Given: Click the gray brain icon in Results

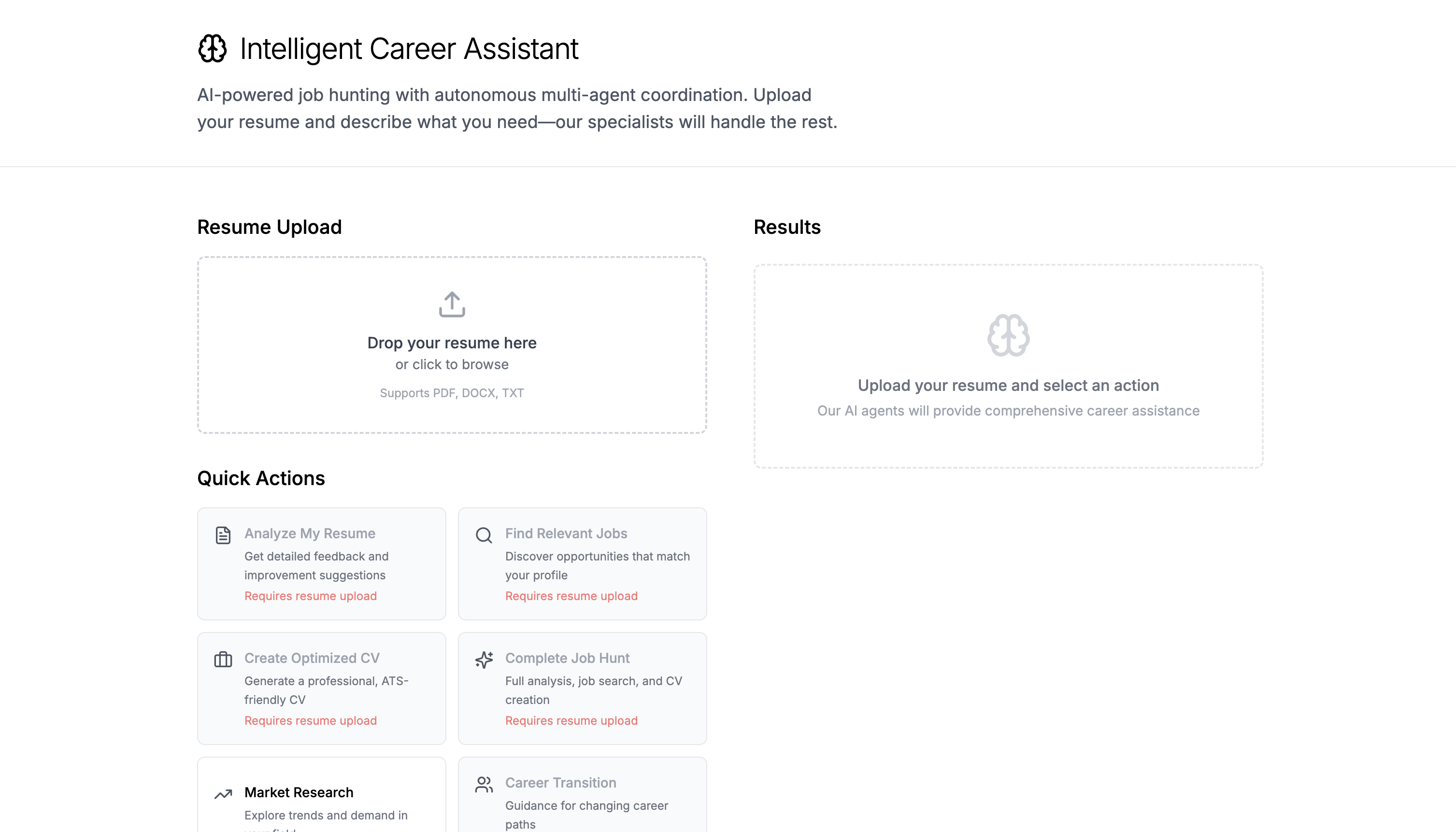Looking at the screenshot, I should [1008, 335].
